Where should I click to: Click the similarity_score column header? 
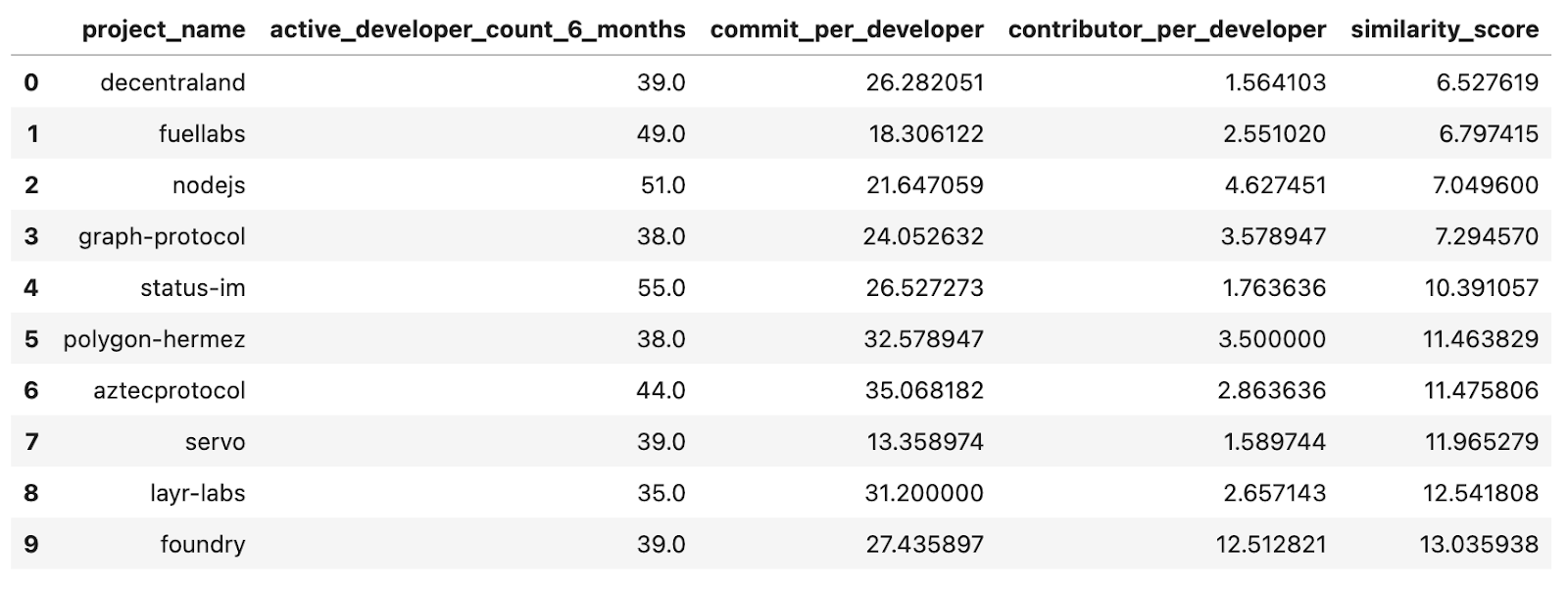(x=1444, y=29)
